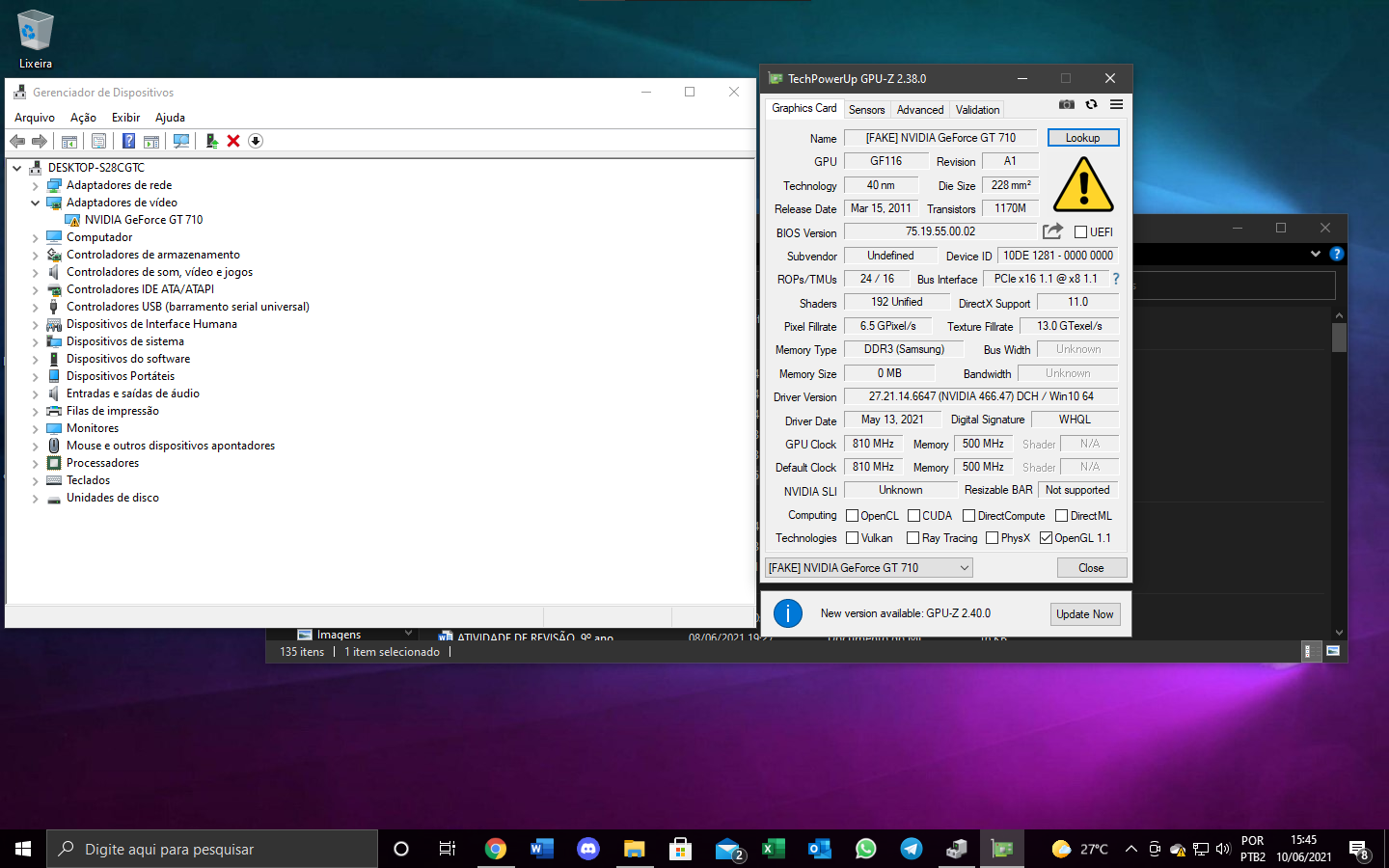Switch to the Sensors tab in GPU-Z

(866, 110)
